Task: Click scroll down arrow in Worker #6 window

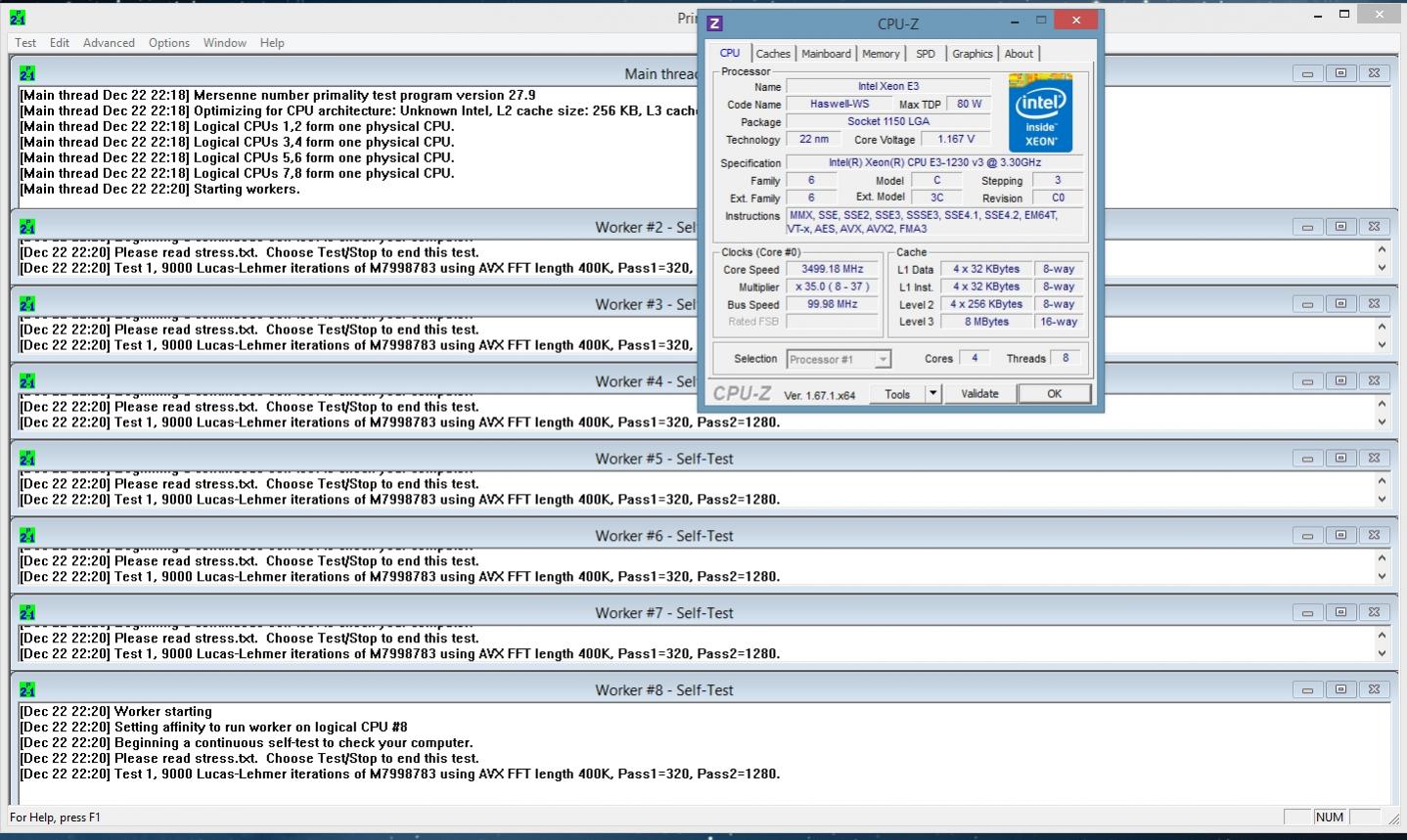Action: coord(1382,577)
